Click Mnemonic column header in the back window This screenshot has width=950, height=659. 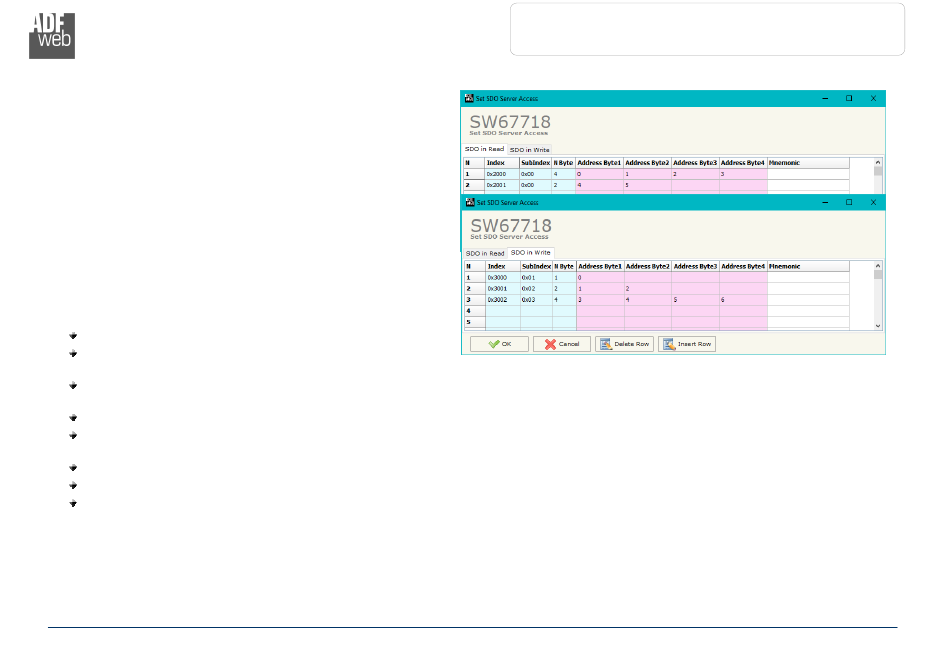(808, 163)
